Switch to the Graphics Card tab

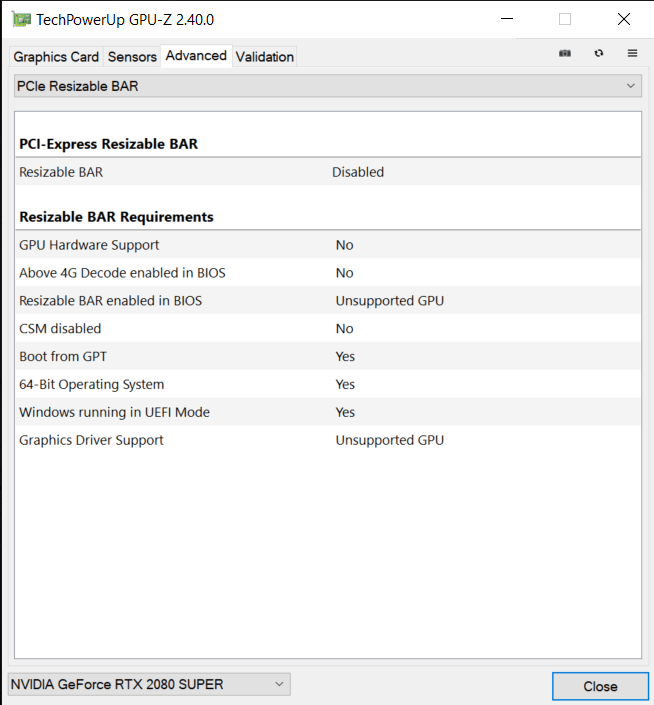click(x=56, y=57)
